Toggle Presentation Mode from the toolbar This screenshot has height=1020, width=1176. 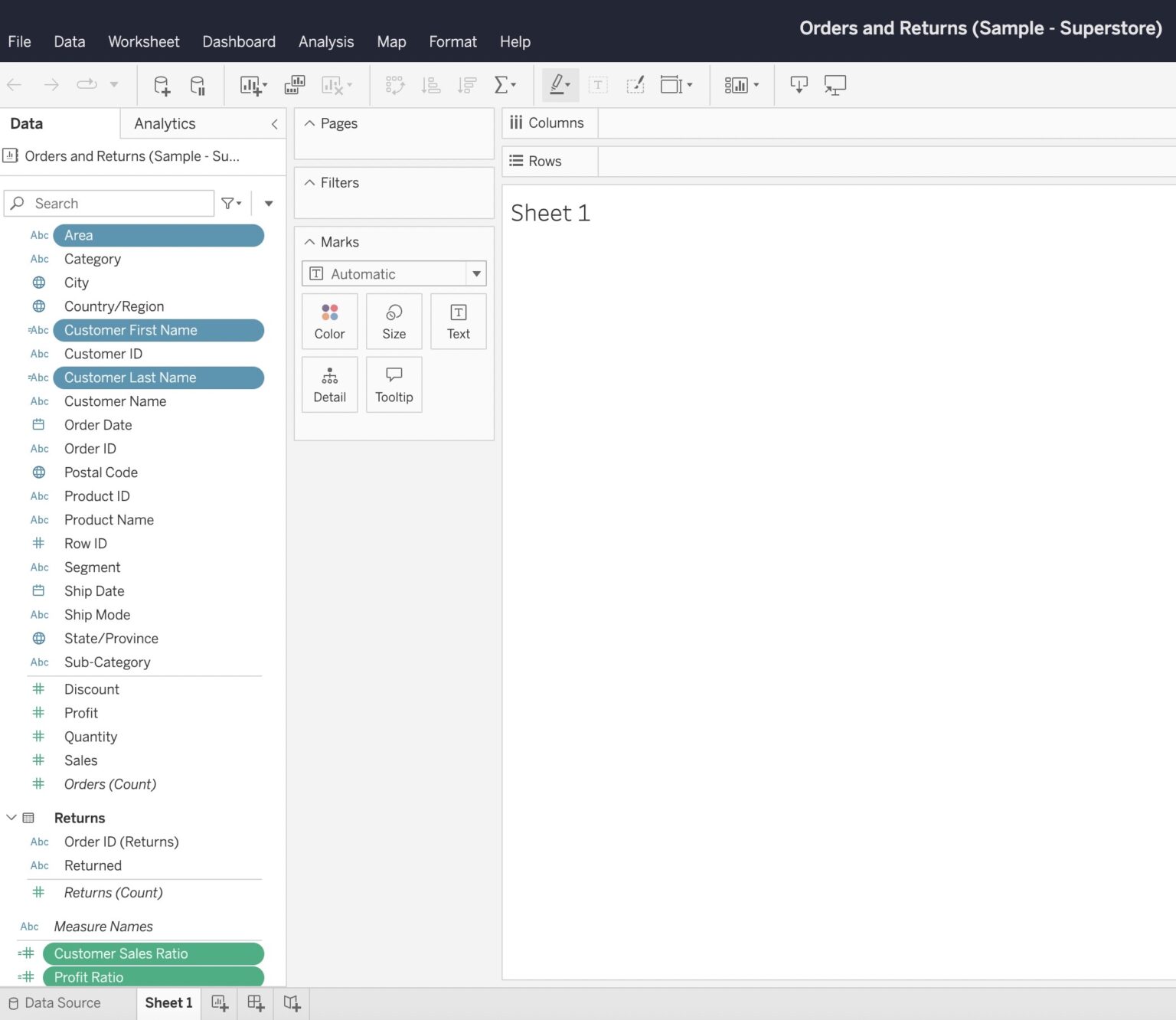835,85
